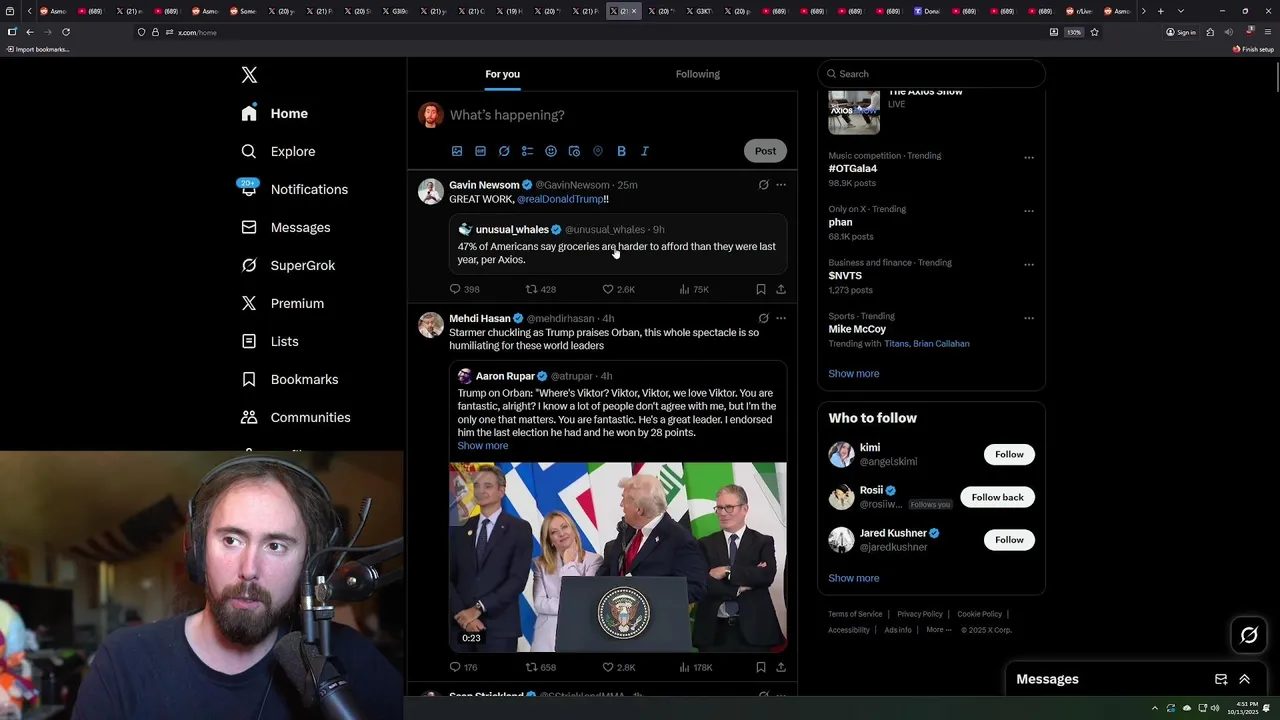Repost Mehdi Hasan's post
The height and width of the screenshot is (720, 1280).
(541, 667)
